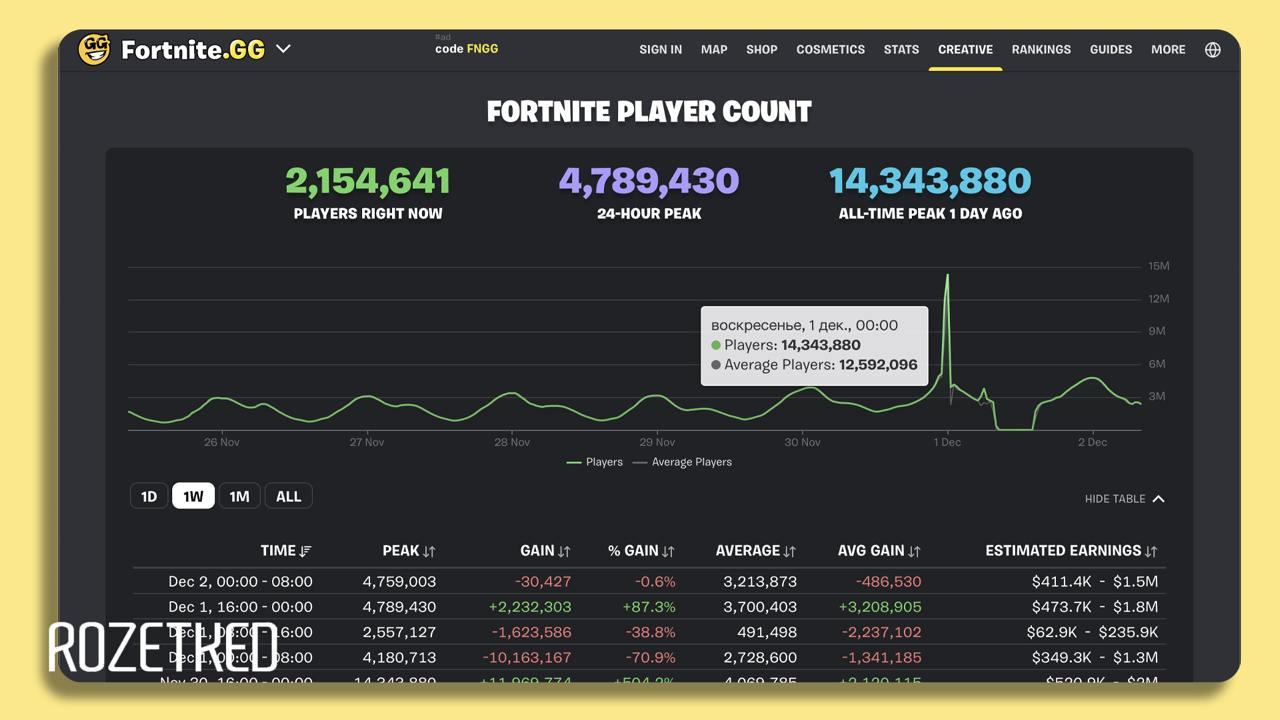Toggle Average Players series in legend
Image resolution: width=1280 pixels, height=720 pixels.
point(682,462)
